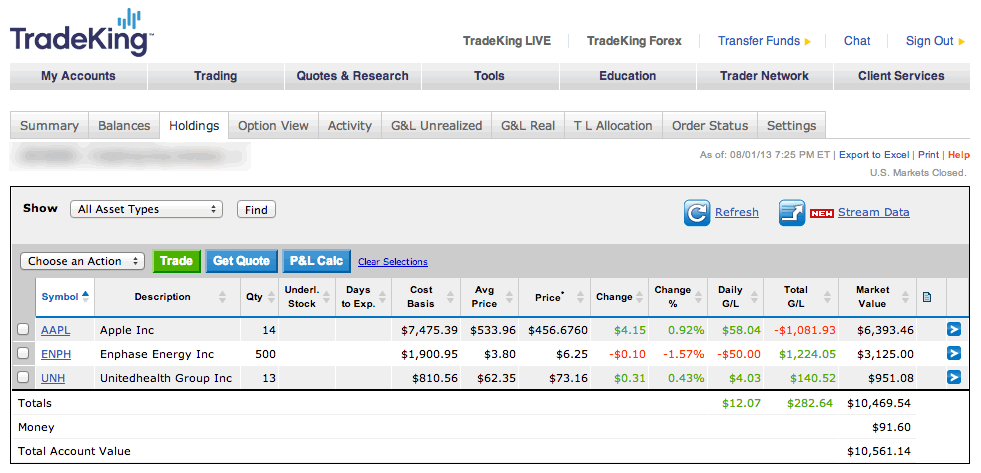
Task: Switch to the Activity tab
Action: (x=350, y=126)
